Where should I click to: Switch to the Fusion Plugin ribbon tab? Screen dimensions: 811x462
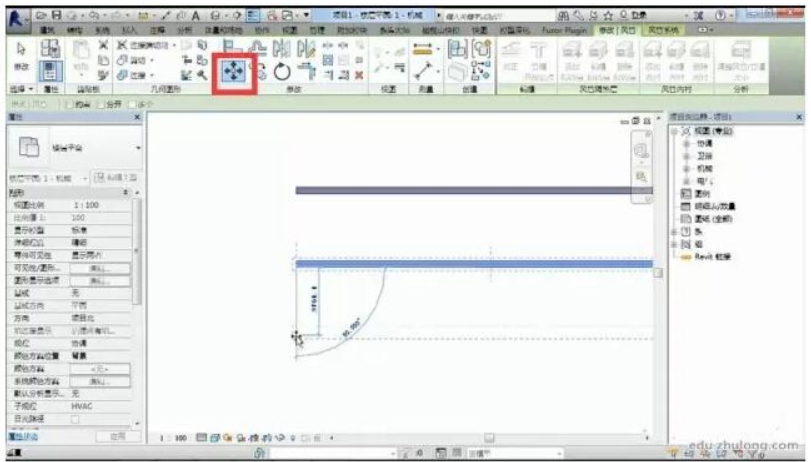click(566, 32)
